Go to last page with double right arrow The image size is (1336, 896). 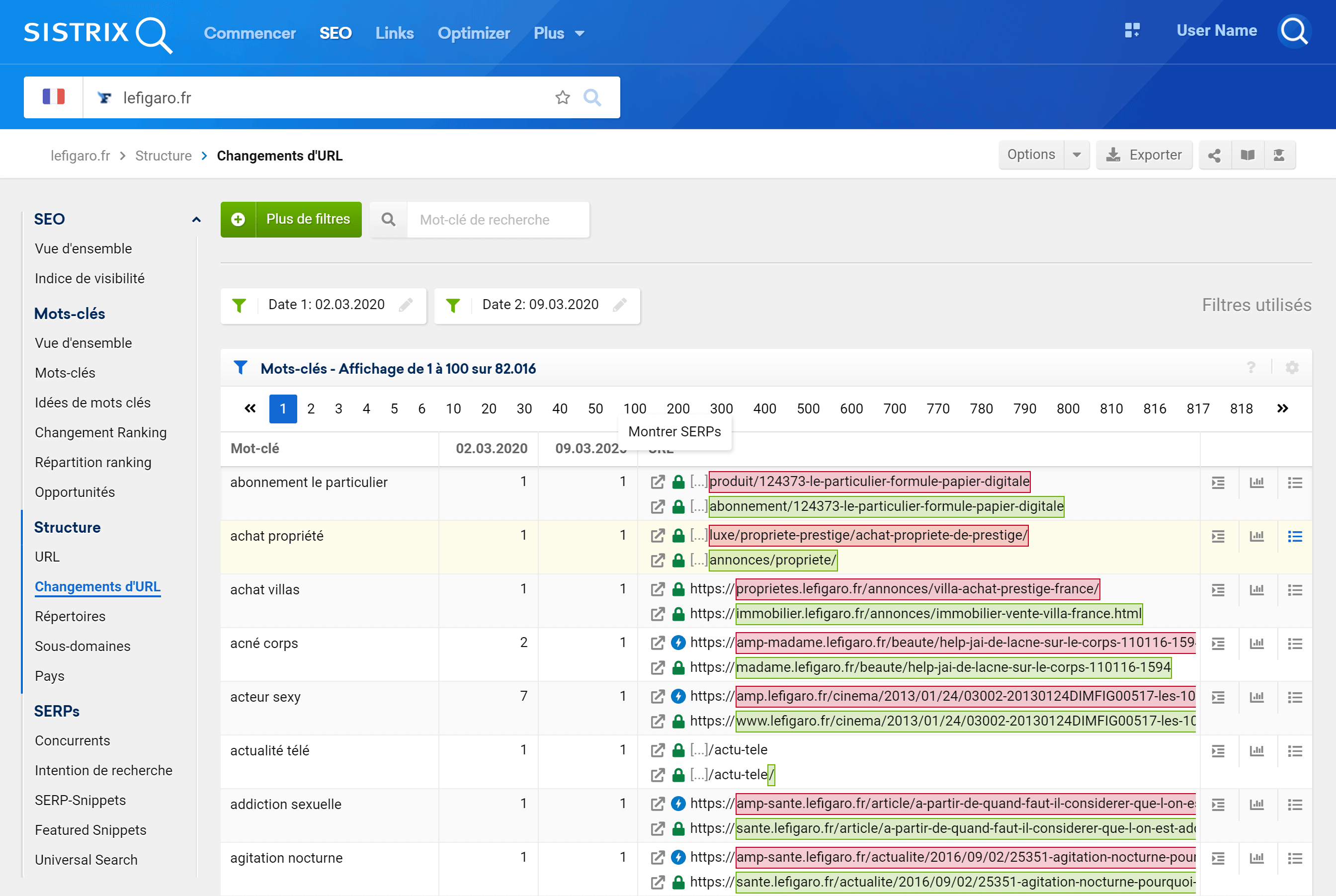(x=1283, y=408)
